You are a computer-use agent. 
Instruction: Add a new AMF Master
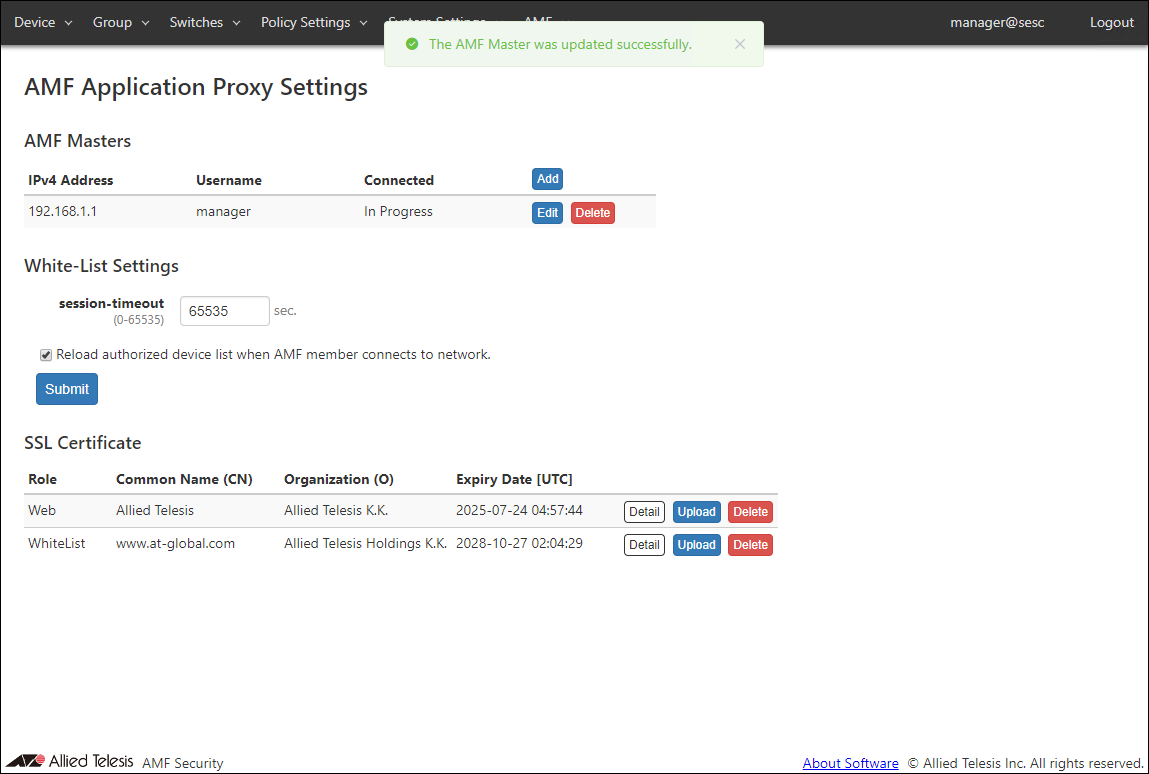[547, 179]
